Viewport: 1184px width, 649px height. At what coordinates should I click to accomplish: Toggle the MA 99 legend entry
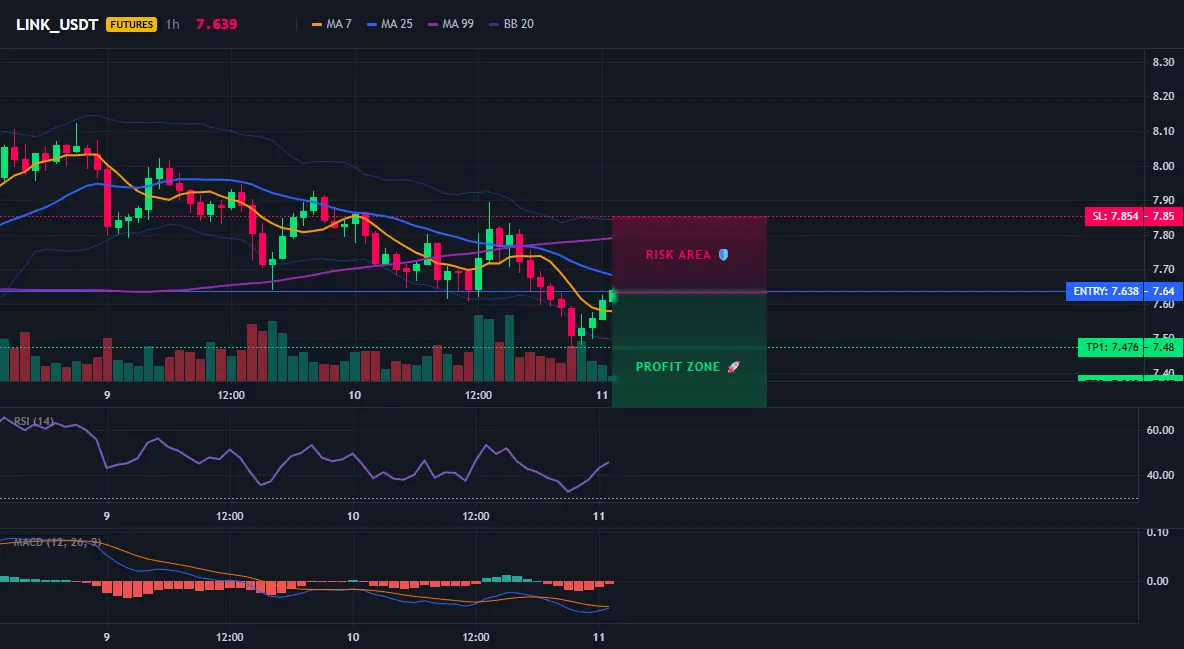[x=452, y=24]
